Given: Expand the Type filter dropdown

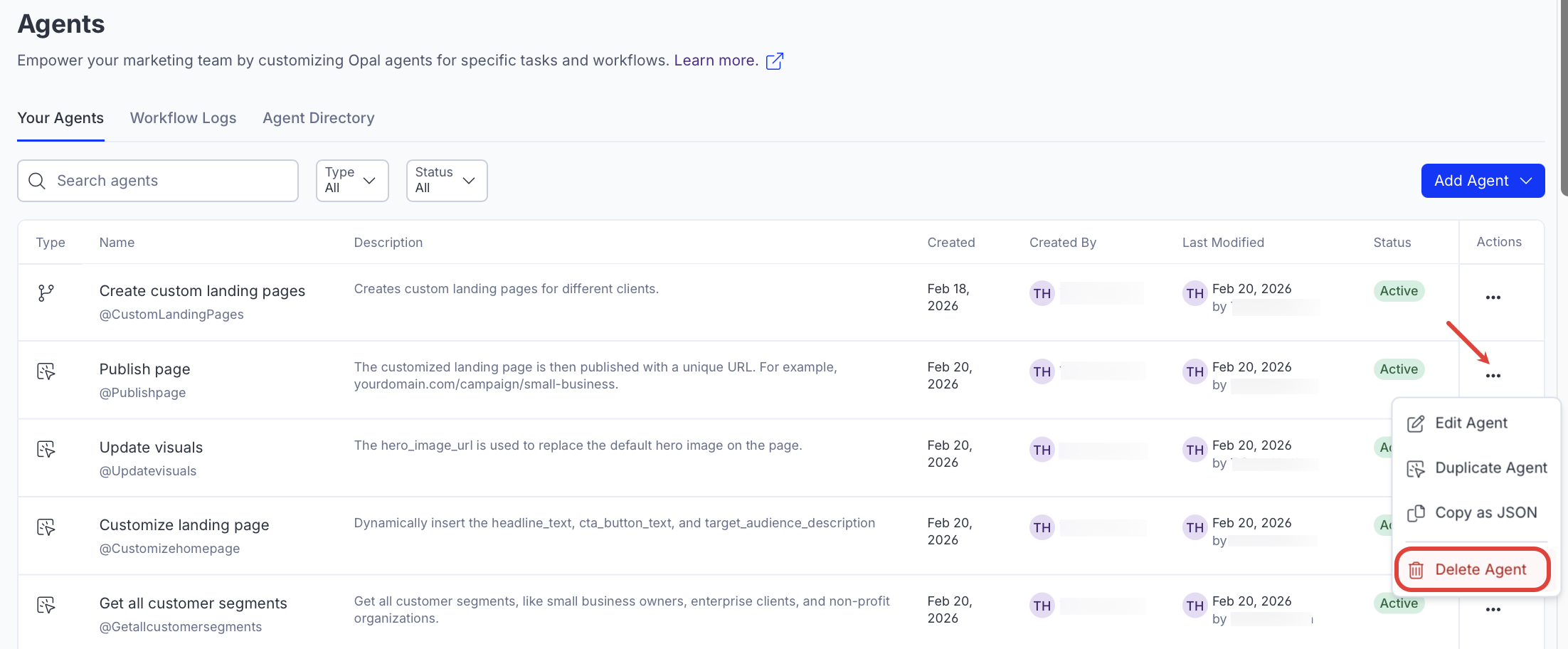Looking at the screenshot, I should (x=351, y=181).
